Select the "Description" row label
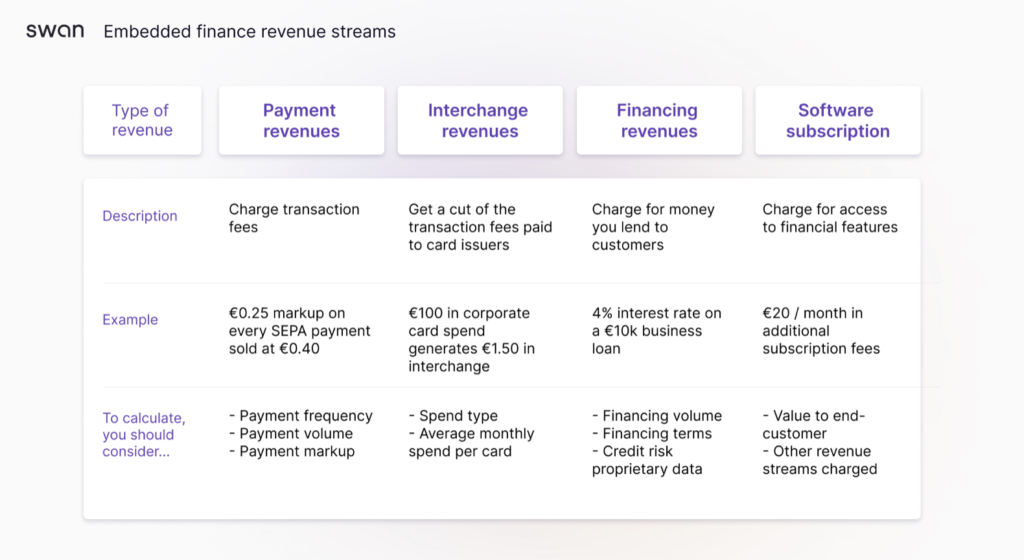The image size is (1024, 560). coord(139,216)
